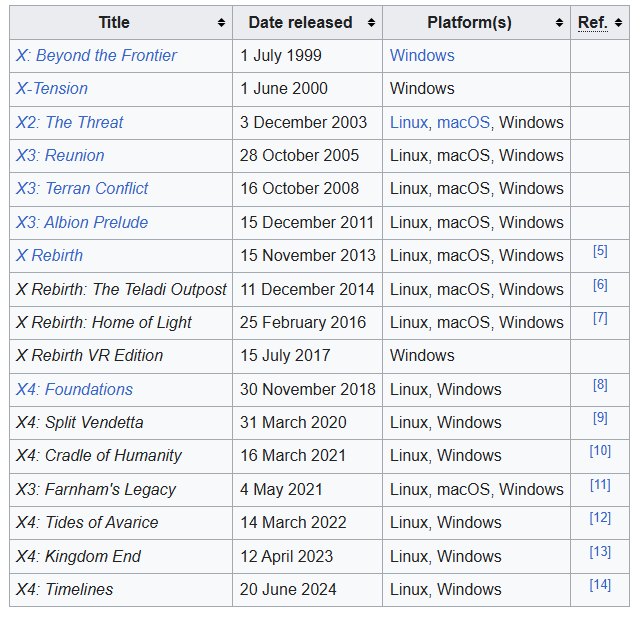The image size is (642, 618).
Task: Click Windows cell in X Rebirth VR Edition row
Action: [477, 356]
